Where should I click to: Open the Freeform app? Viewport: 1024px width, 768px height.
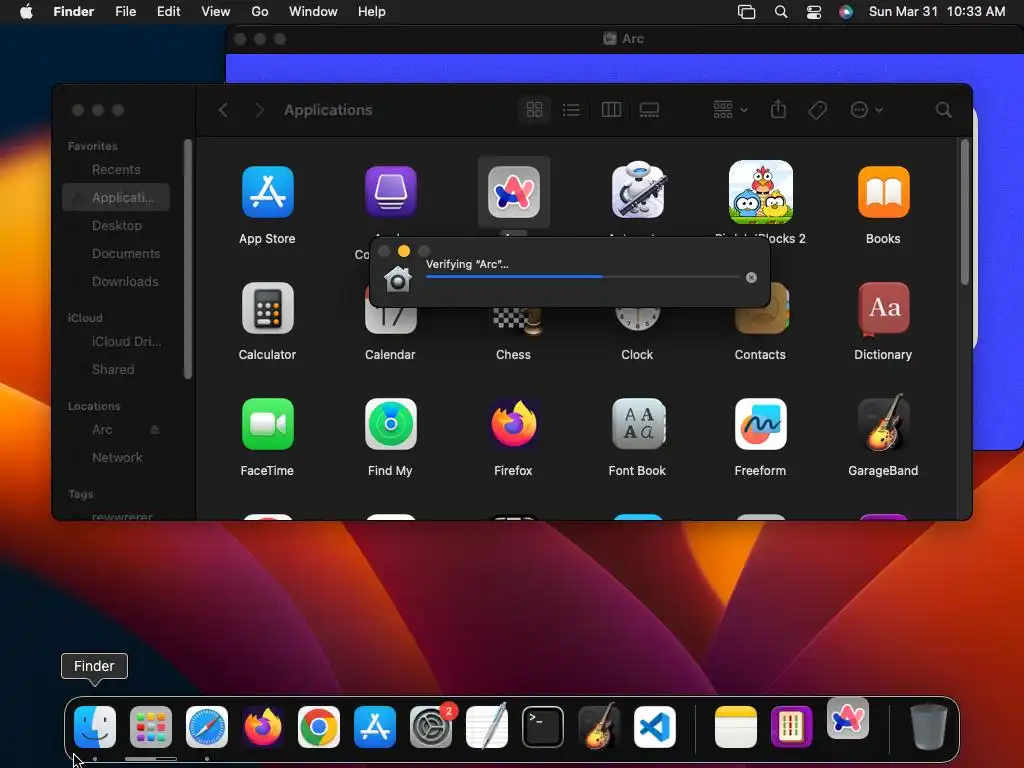(760, 424)
